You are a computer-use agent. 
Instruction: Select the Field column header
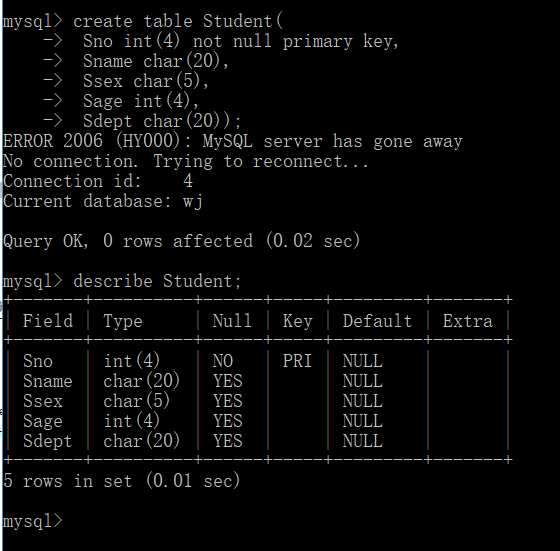tap(48, 321)
